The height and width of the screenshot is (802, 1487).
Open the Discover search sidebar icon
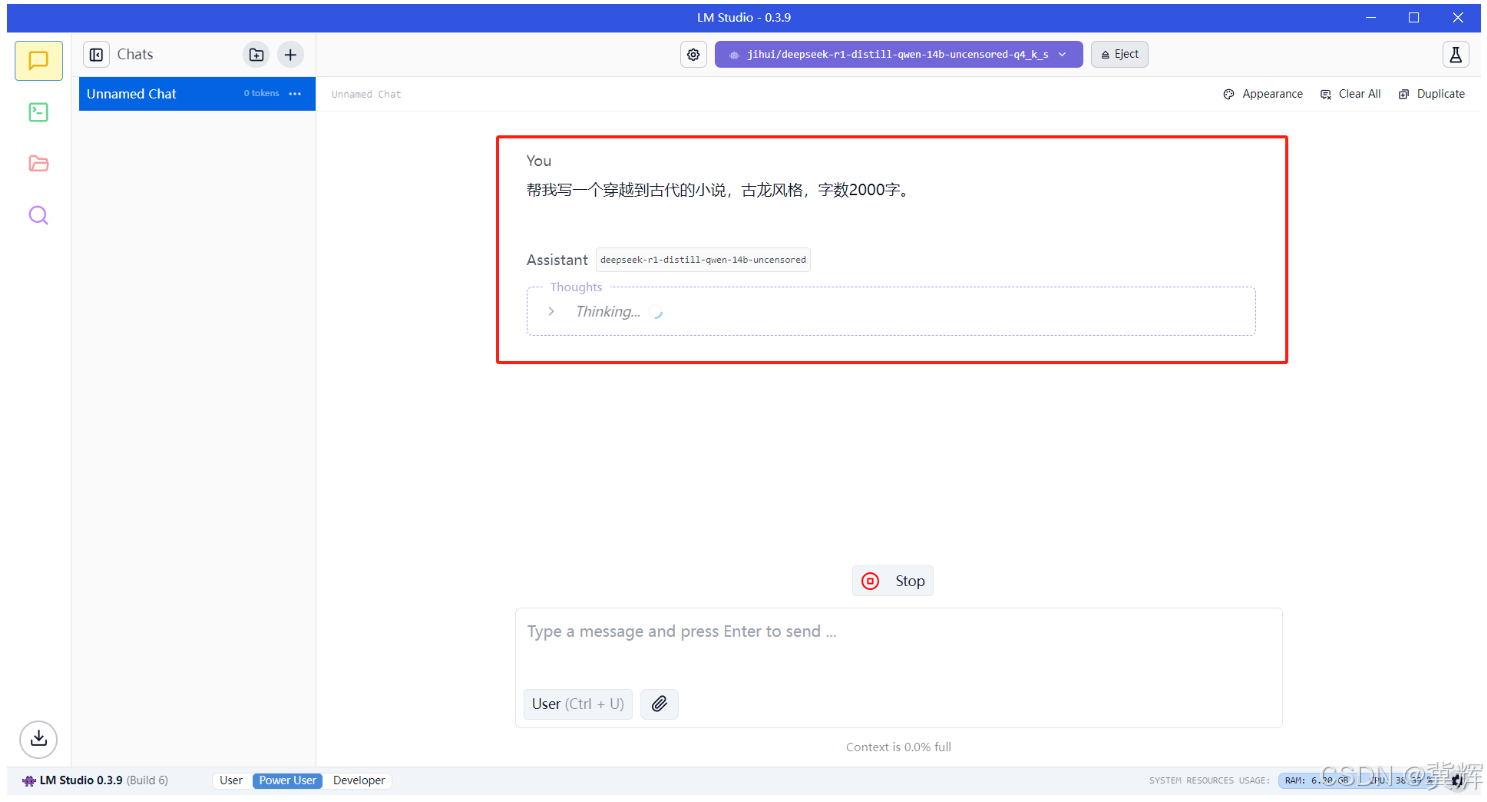tap(39, 215)
